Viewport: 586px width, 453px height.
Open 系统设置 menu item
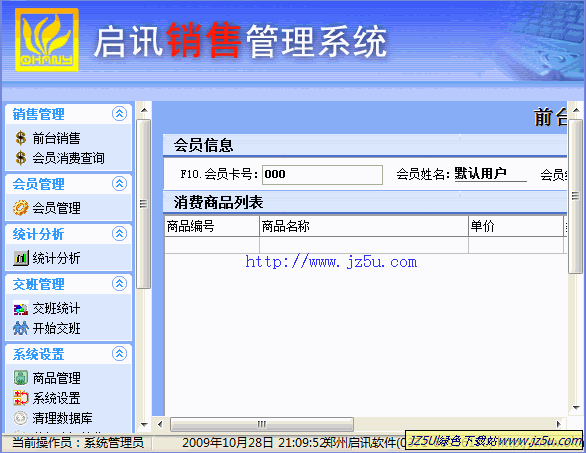coord(56,398)
